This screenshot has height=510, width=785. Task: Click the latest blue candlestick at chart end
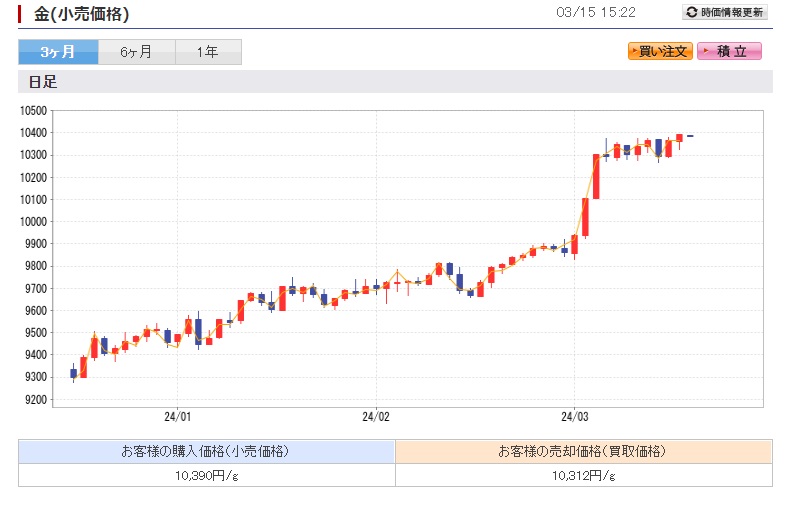coord(690,136)
